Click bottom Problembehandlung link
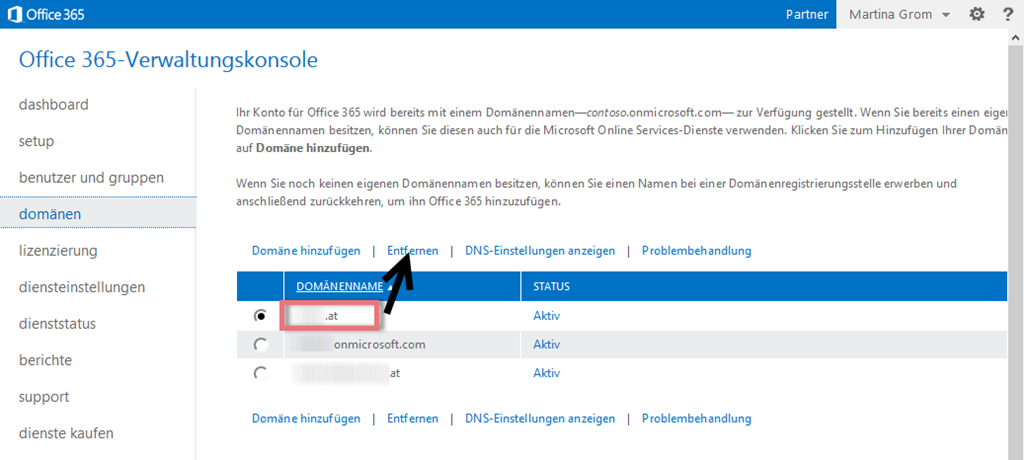The width and height of the screenshot is (1024, 460). 697,418
